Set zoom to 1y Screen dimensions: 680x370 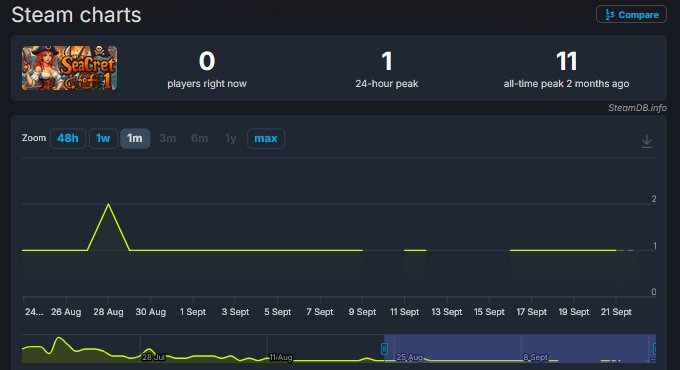(x=231, y=138)
